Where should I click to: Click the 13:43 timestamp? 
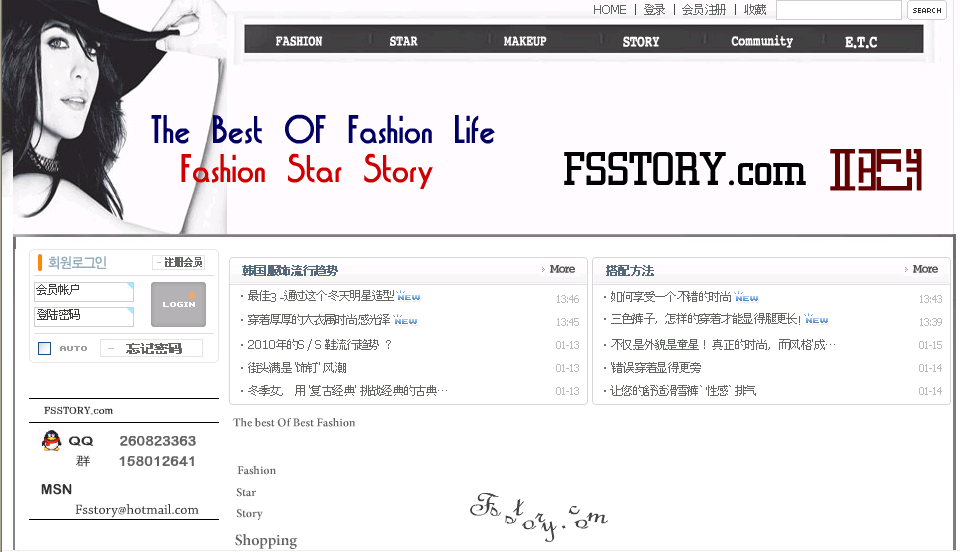click(x=930, y=299)
